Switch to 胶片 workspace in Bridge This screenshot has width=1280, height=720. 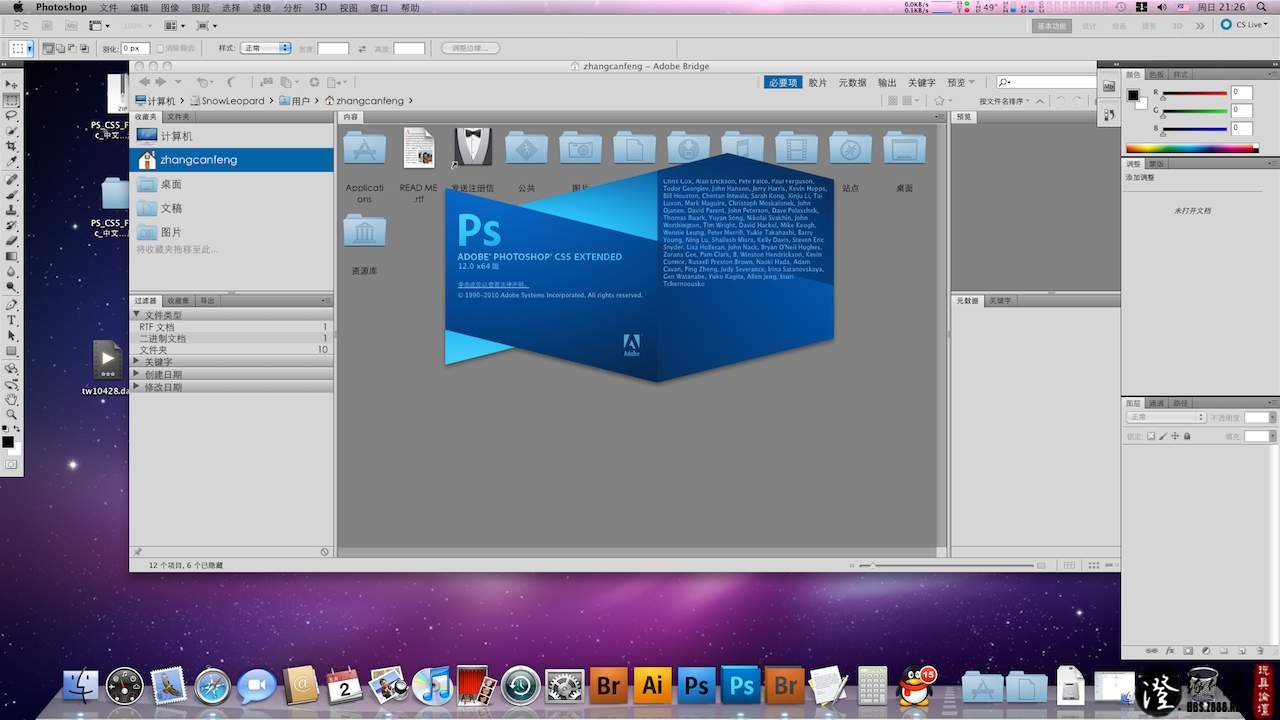[x=817, y=82]
